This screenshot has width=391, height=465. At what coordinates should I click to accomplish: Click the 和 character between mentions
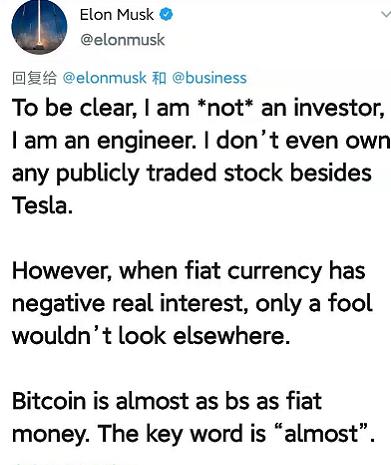[159, 78]
